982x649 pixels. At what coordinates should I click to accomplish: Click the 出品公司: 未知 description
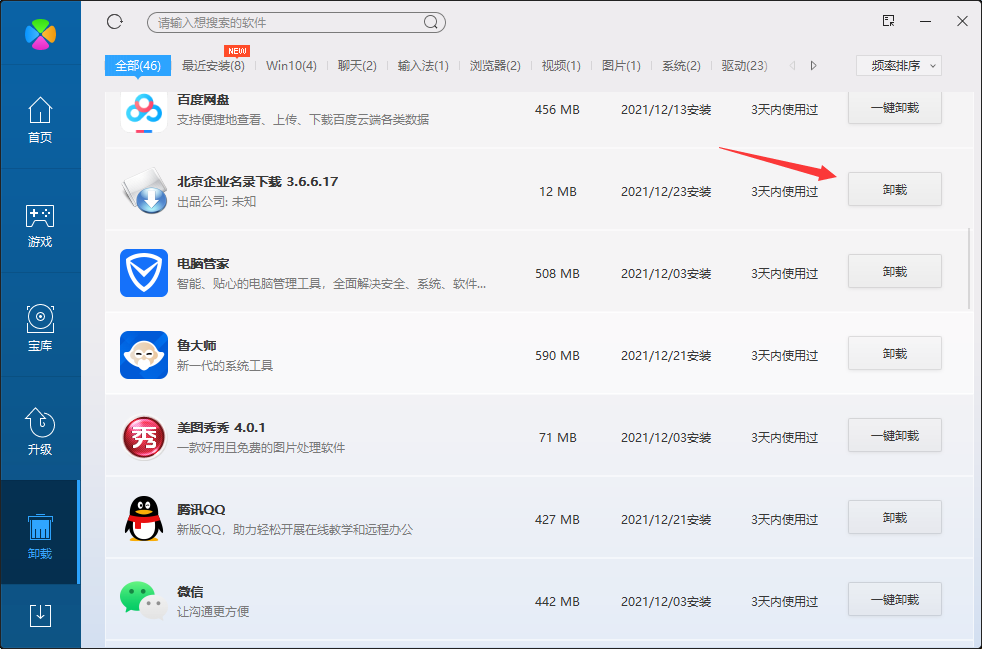click(217, 202)
